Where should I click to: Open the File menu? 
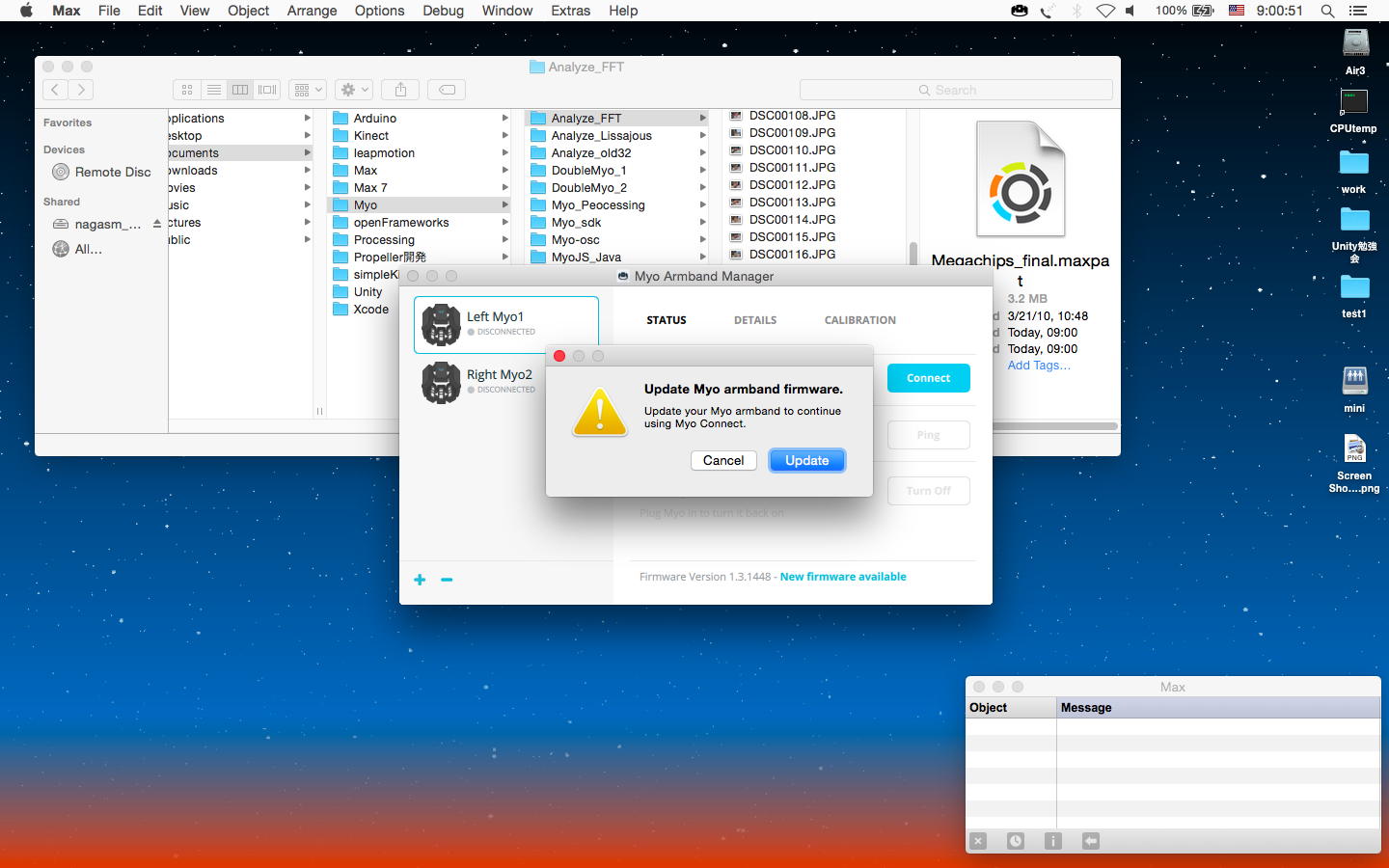point(109,11)
